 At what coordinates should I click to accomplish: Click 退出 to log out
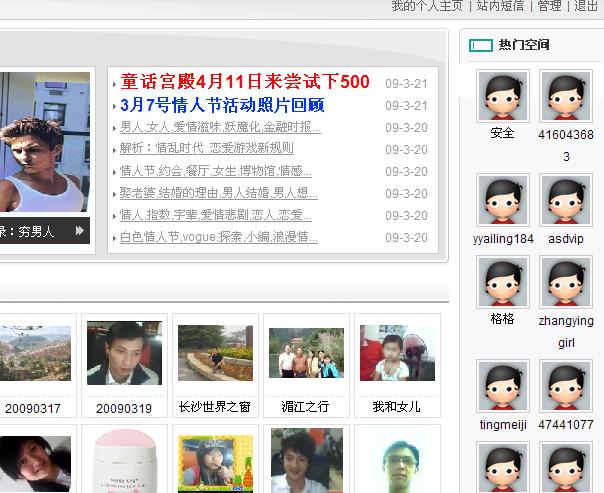point(586,6)
